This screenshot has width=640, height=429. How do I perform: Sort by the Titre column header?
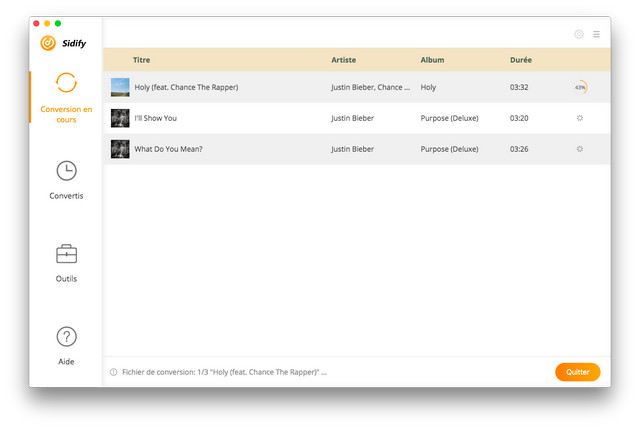(141, 60)
